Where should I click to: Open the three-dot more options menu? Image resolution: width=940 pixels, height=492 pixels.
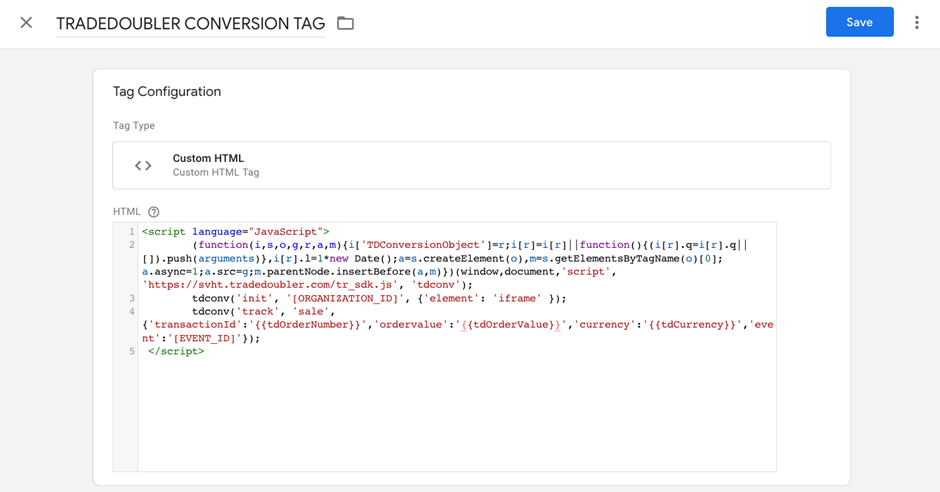pyautogui.click(x=916, y=23)
